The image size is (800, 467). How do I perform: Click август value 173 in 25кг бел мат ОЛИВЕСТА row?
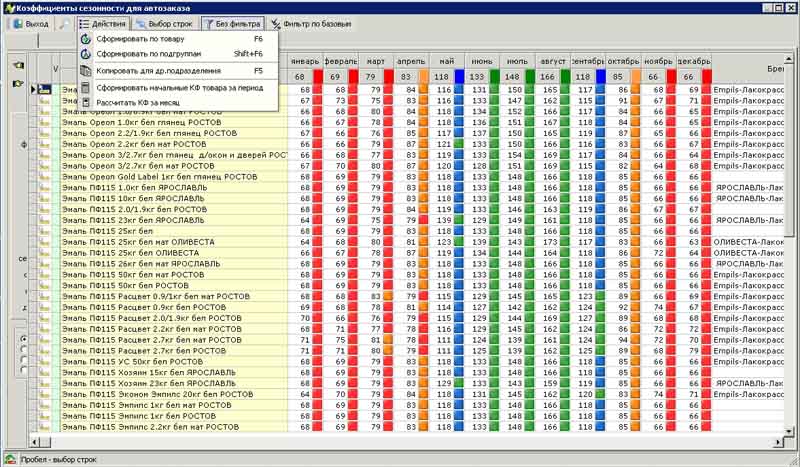(x=550, y=242)
